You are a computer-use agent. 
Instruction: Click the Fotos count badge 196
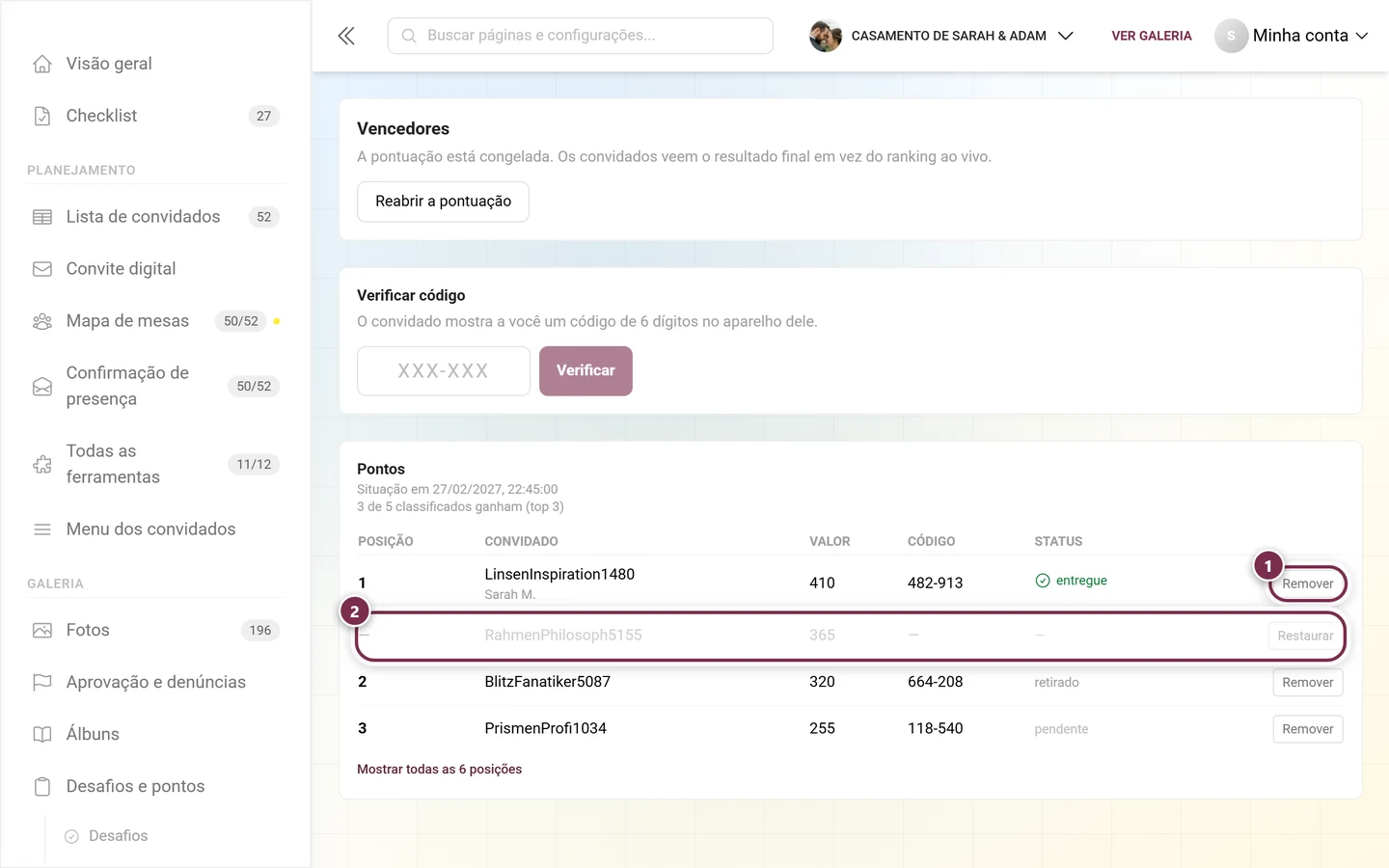(260, 631)
